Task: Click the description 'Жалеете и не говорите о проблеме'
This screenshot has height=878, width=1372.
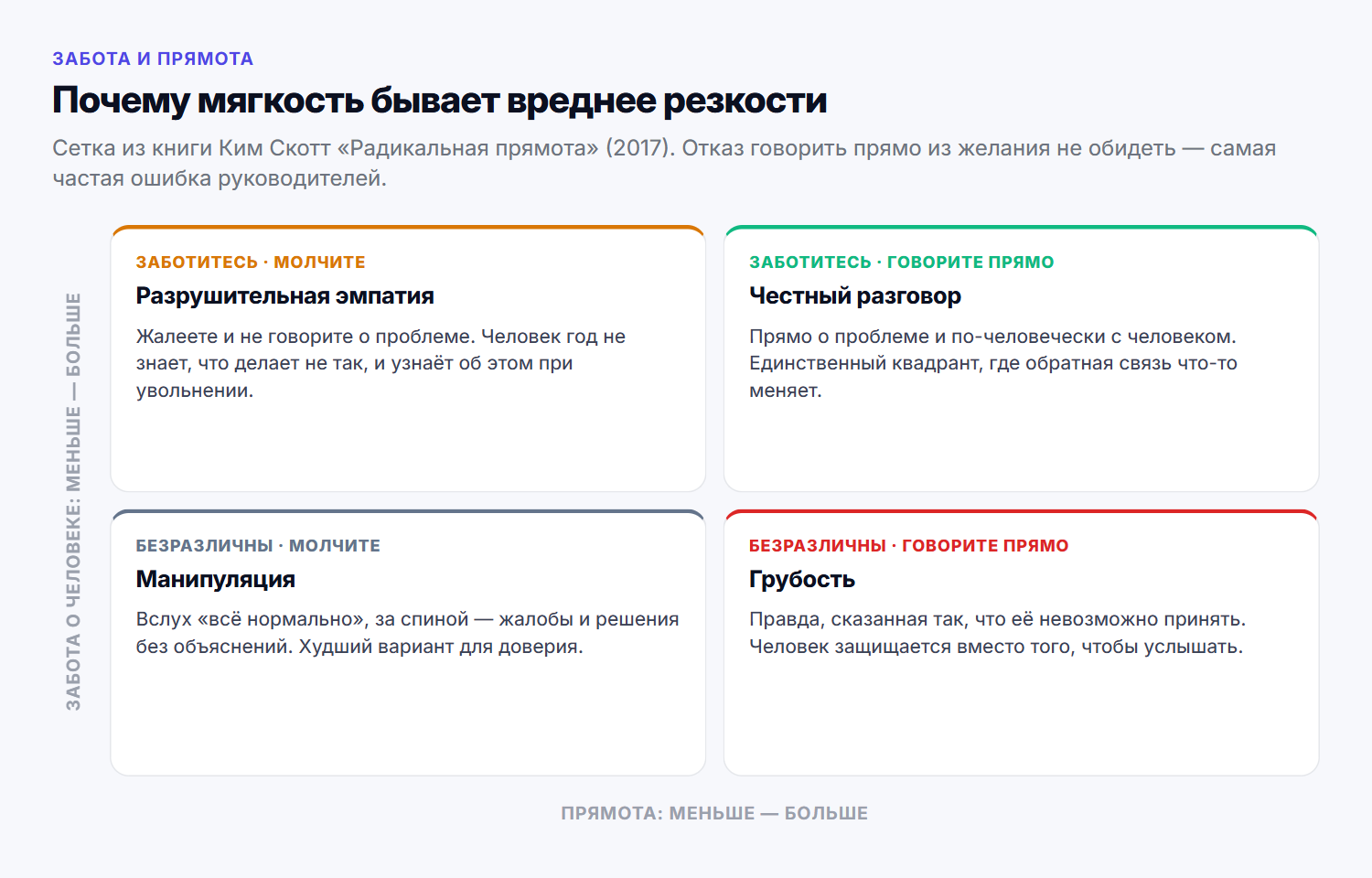Action: tap(381, 363)
